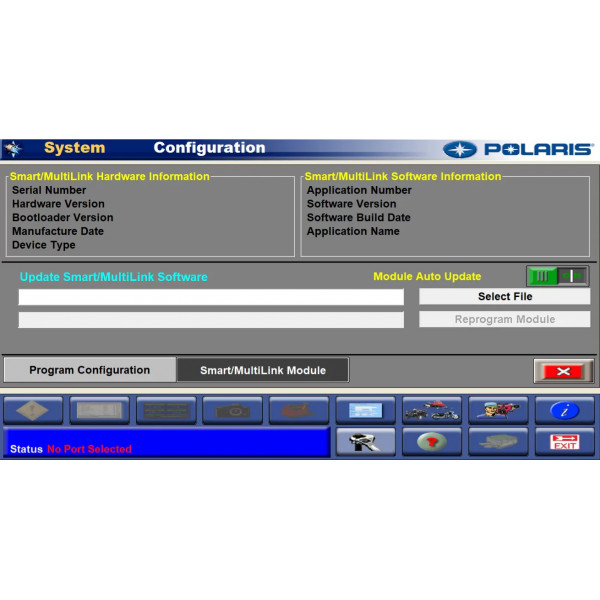Choose the vehicles selection icon with ATVs

pos(432,410)
